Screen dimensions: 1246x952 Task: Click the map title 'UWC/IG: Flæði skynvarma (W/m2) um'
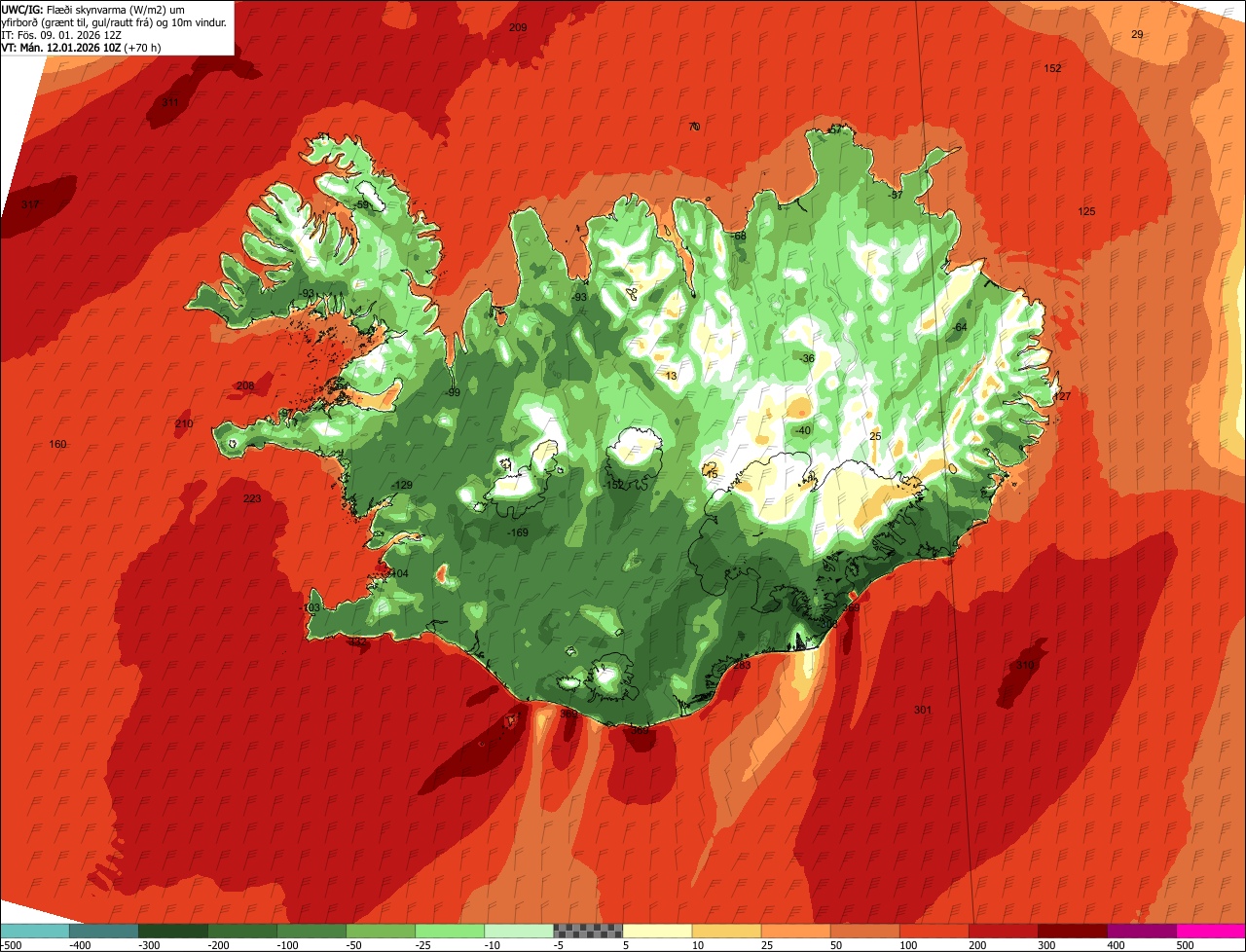[x=93, y=9]
